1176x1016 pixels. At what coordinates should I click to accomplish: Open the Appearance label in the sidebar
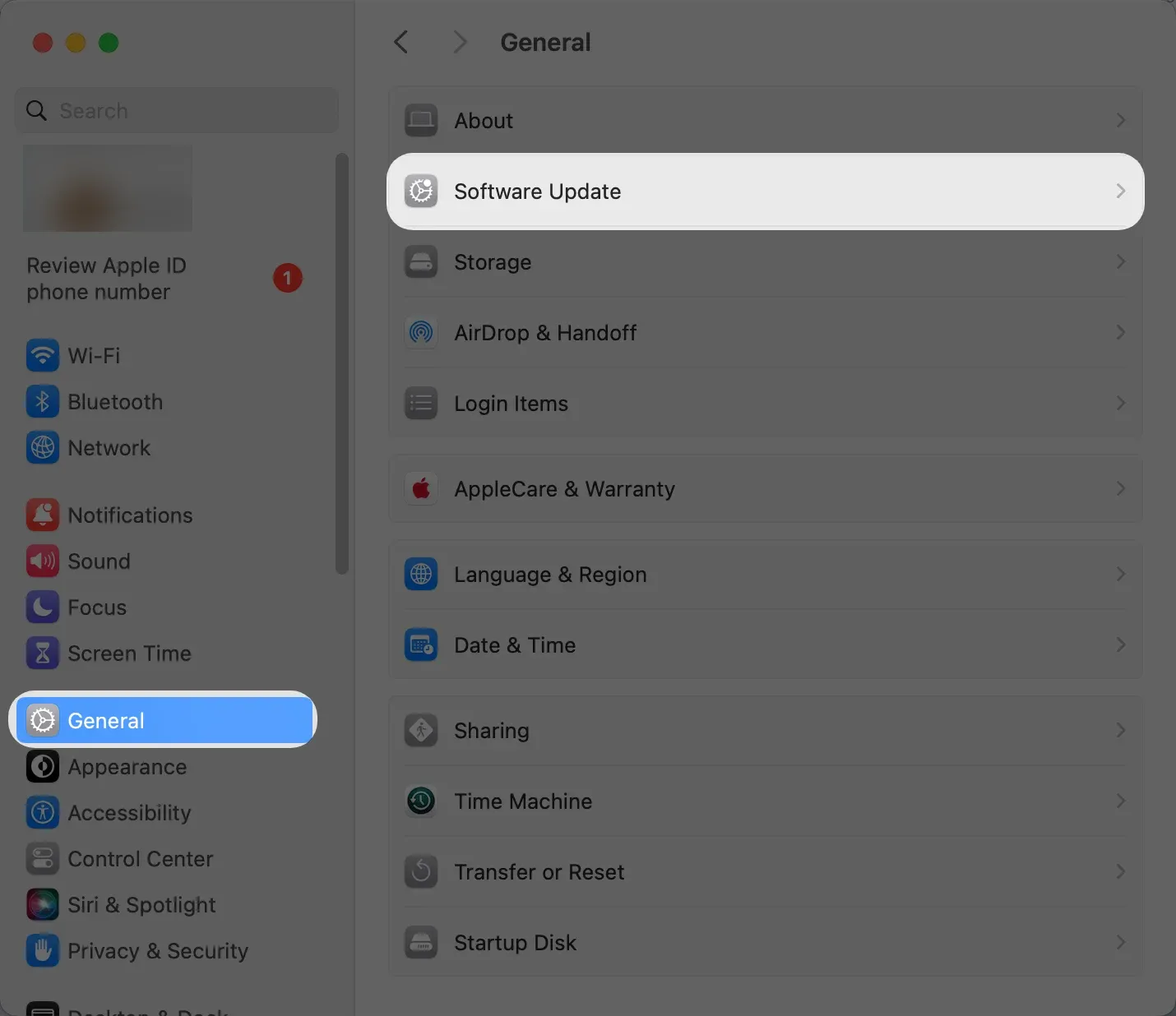tap(127, 767)
